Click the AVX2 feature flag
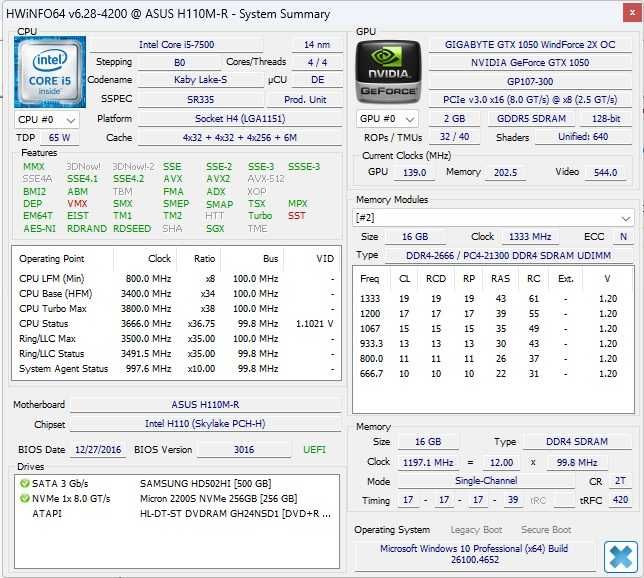Screen dimensions: 644x578 [x=218, y=179]
